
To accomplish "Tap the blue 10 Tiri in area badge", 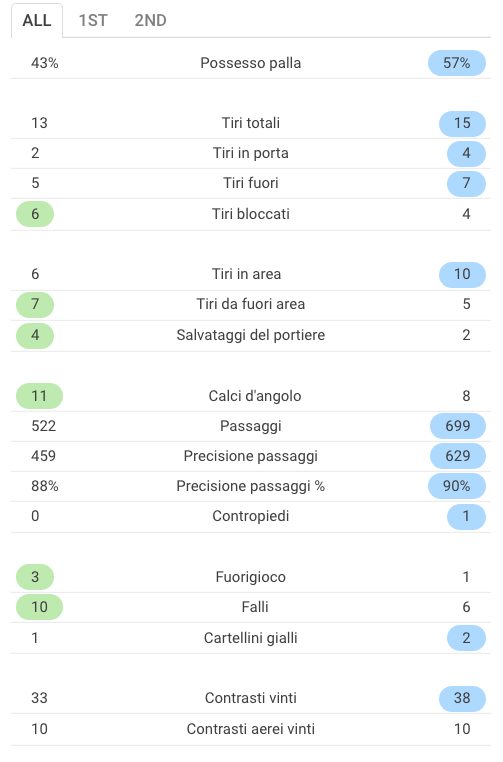I will click(x=462, y=274).
